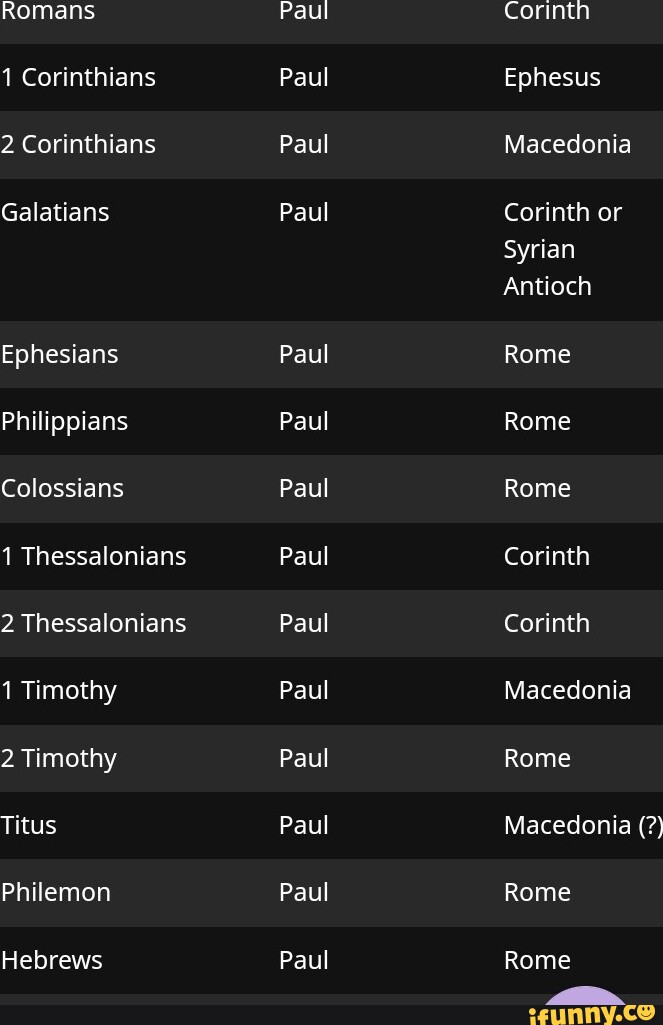Image resolution: width=663 pixels, height=1025 pixels.
Task: Select the Galatians book cell
Action: tap(56, 212)
